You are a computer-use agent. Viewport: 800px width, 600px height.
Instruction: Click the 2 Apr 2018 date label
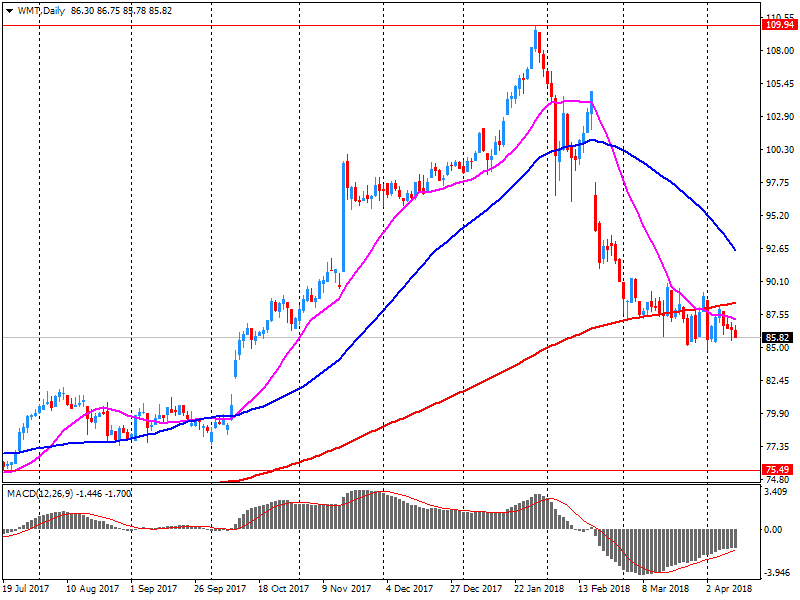tap(729, 588)
